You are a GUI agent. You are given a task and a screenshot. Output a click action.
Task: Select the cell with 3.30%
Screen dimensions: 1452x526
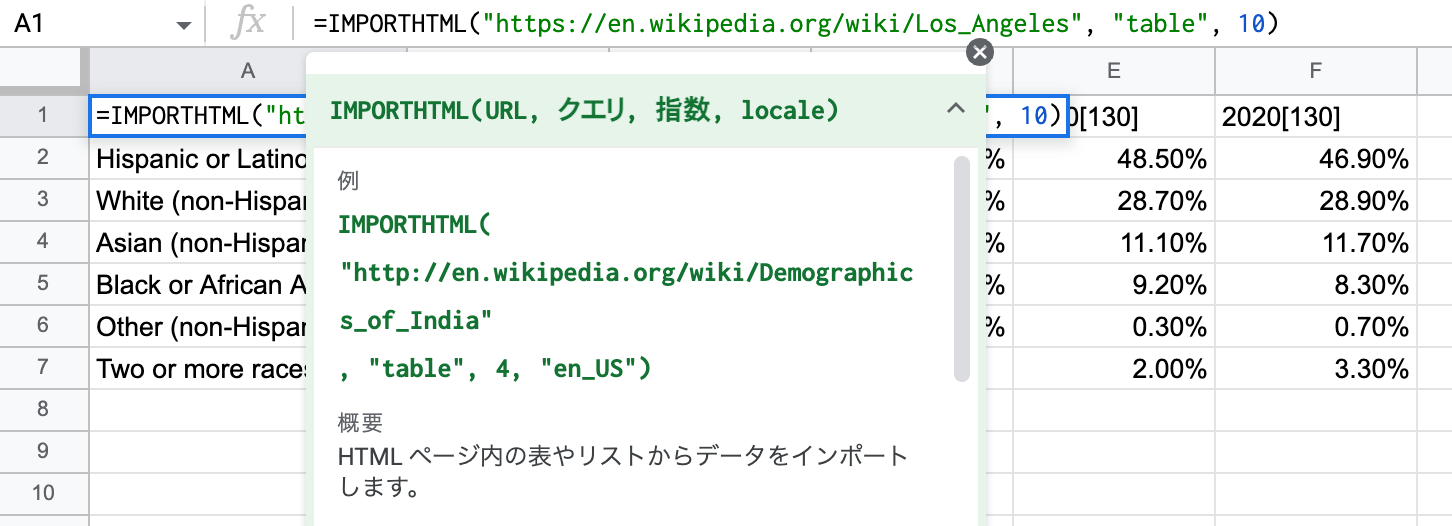[1315, 369]
